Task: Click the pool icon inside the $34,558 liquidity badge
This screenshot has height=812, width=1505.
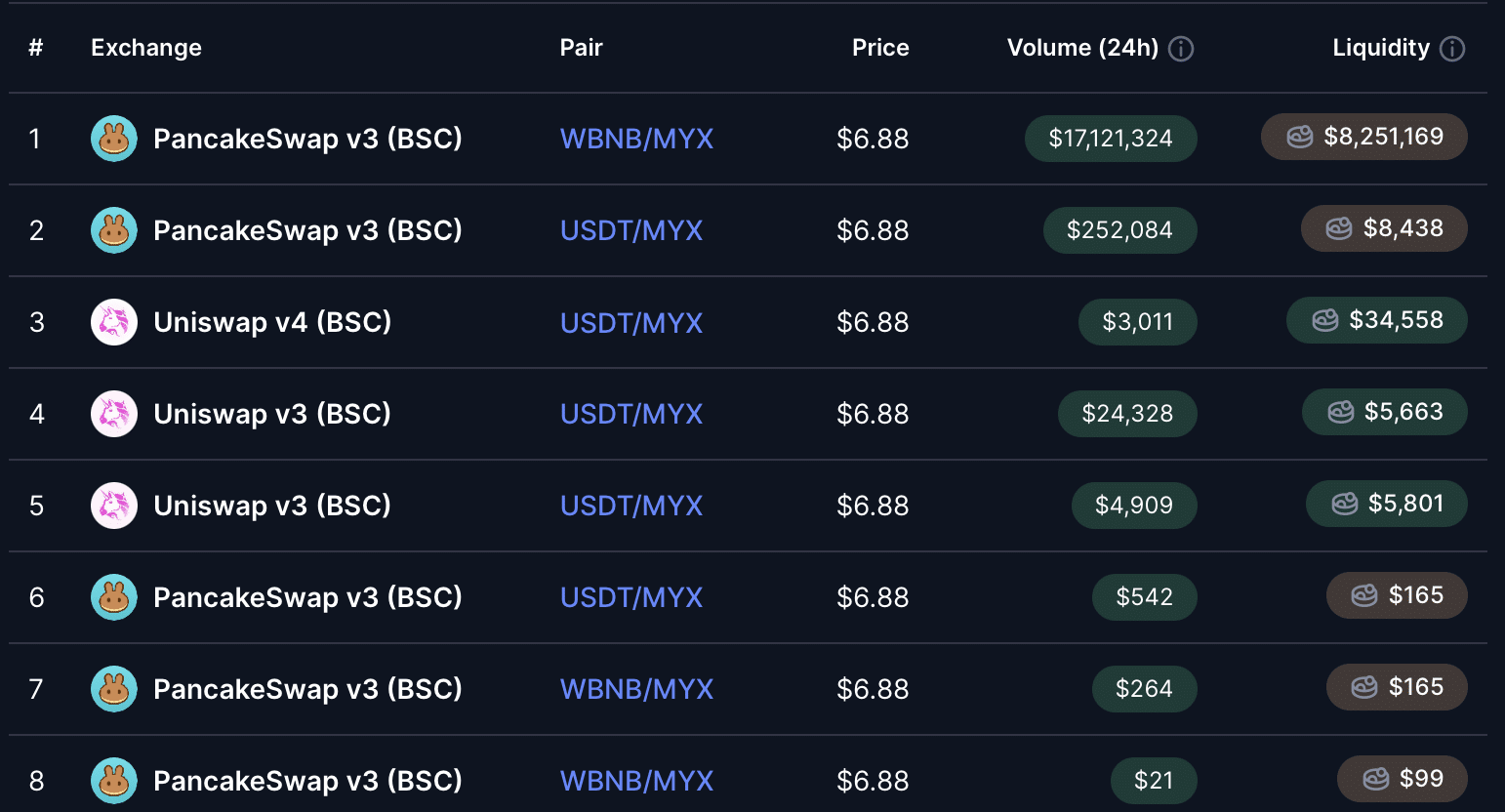Action: (1324, 319)
